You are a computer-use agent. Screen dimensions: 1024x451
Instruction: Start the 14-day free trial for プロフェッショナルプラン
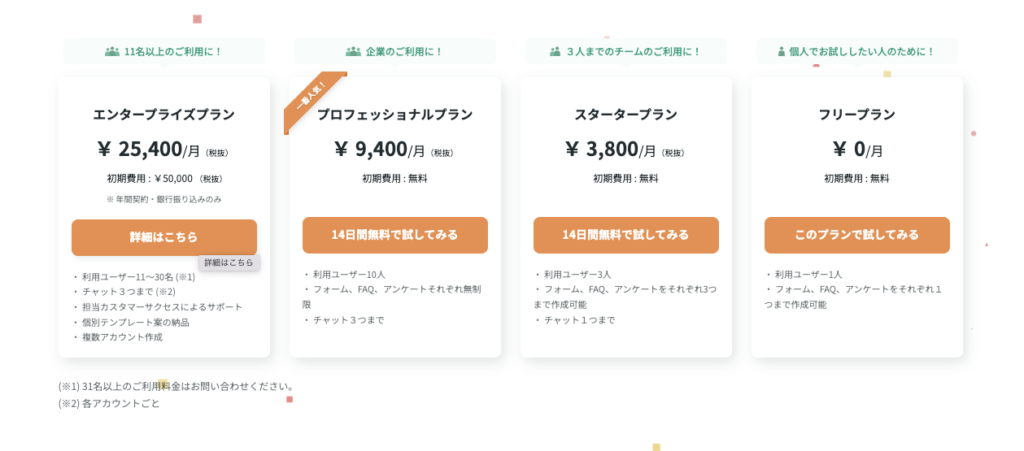[x=395, y=235]
